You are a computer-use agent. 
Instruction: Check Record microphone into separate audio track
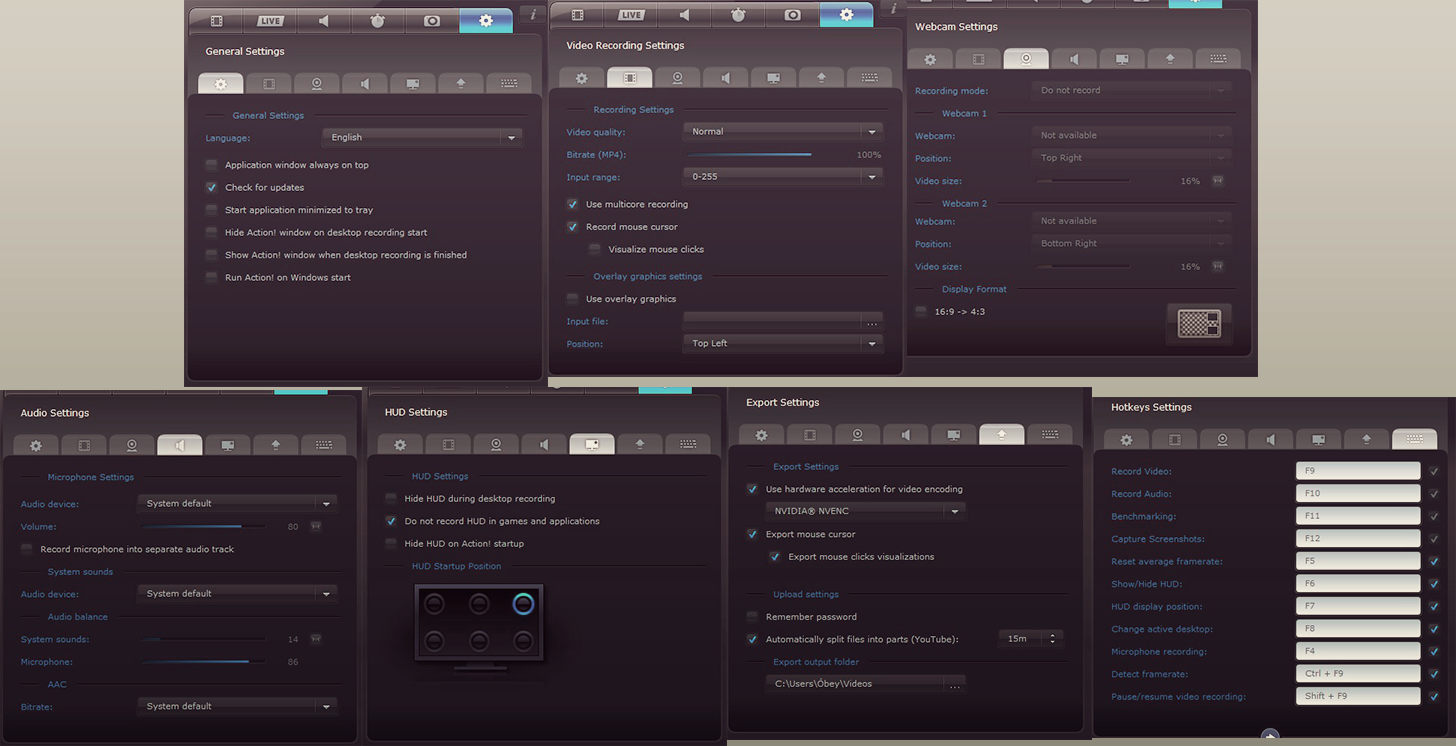27,549
